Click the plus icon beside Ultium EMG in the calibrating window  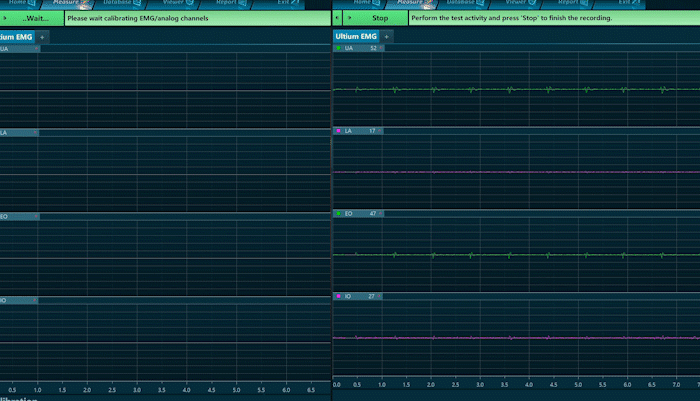[x=42, y=37]
